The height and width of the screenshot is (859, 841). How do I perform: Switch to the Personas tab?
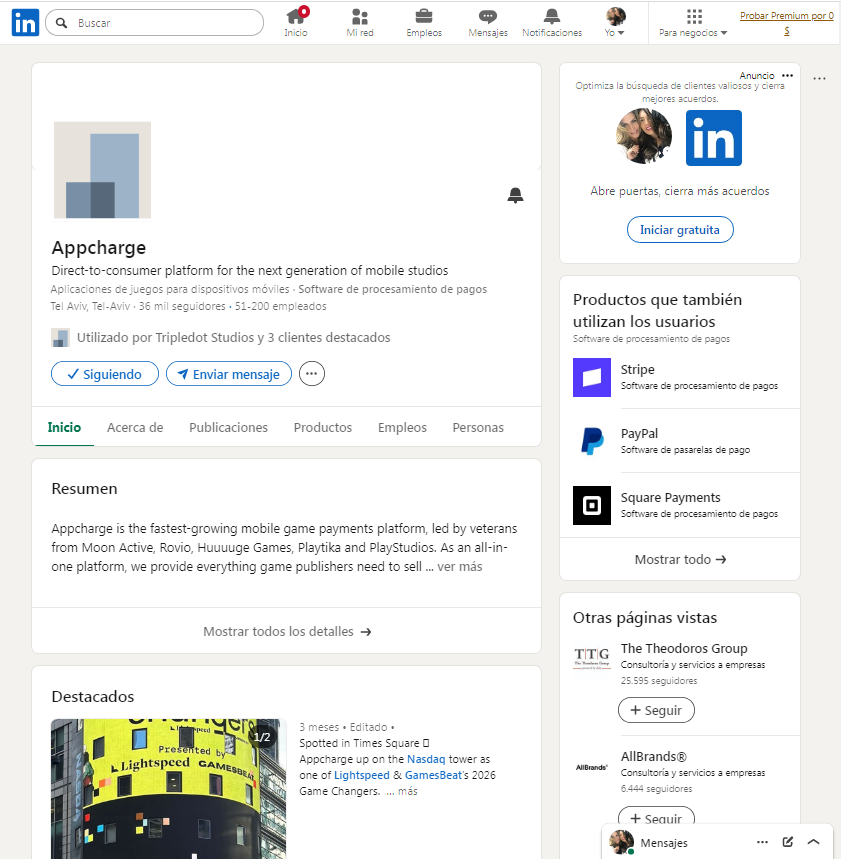pyautogui.click(x=478, y=427)
